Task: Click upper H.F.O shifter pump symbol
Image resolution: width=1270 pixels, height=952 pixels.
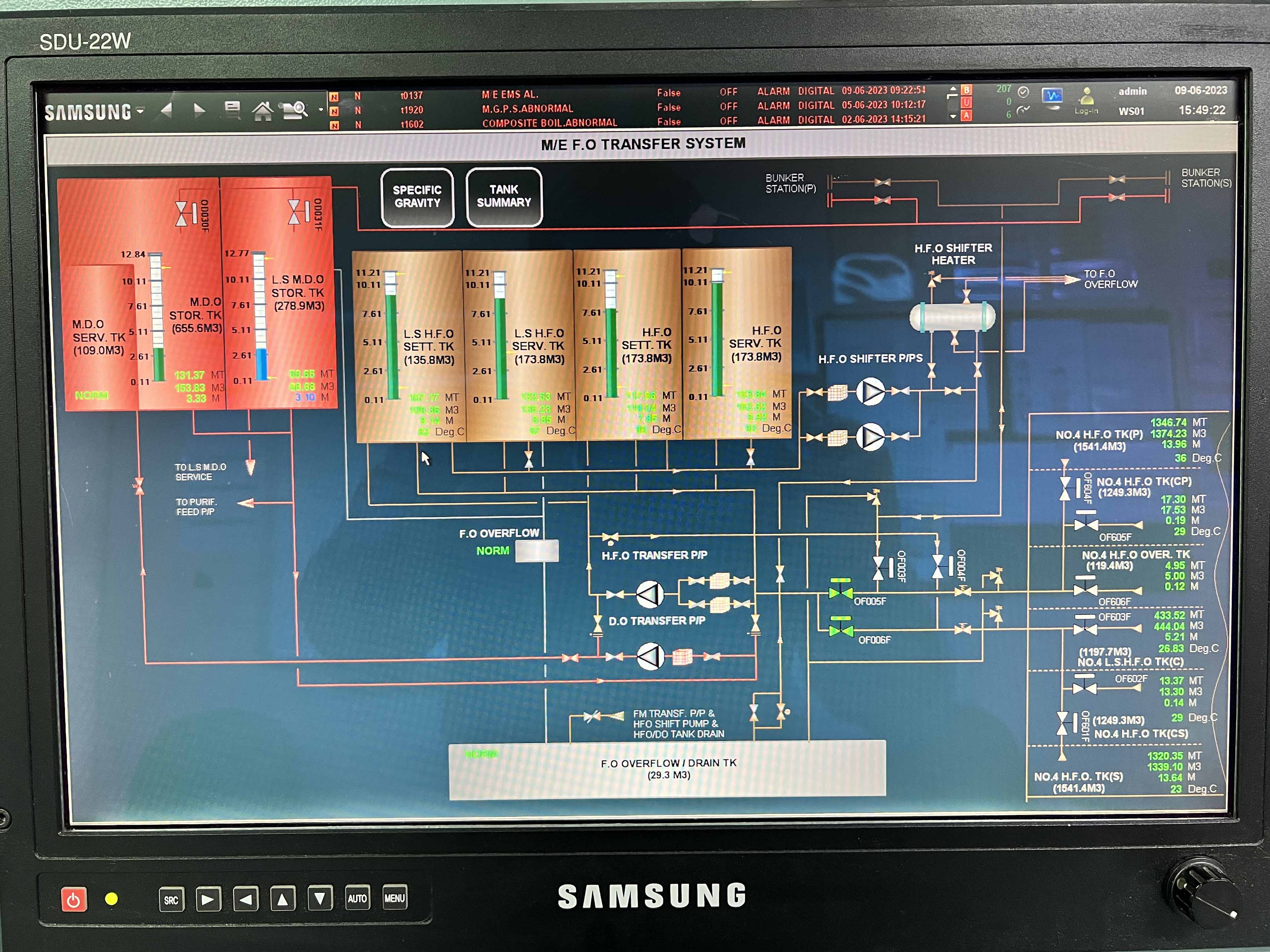Action: click(870, 392)
